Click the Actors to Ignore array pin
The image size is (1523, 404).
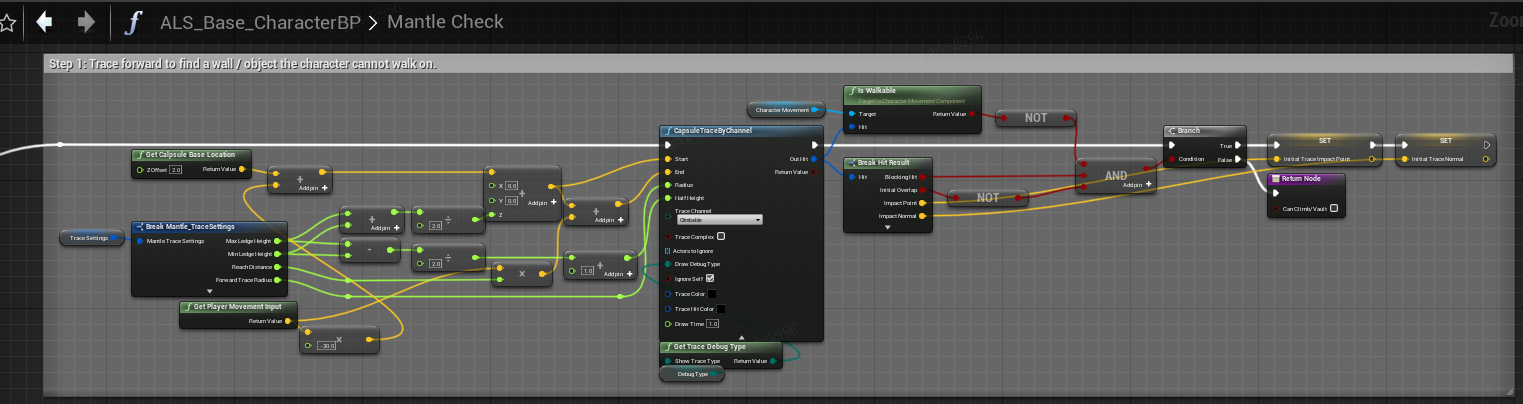click(x=668, y=250)
